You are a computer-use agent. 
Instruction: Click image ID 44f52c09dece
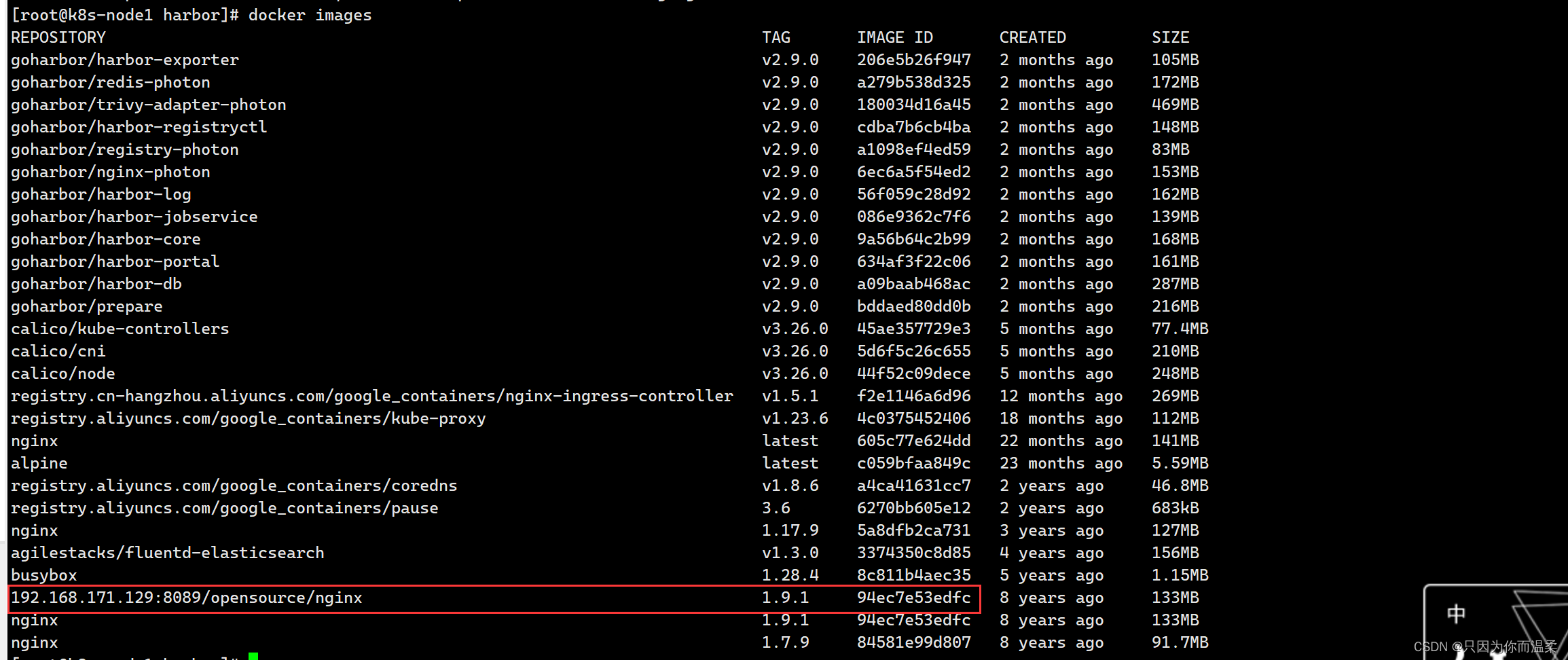914,373
